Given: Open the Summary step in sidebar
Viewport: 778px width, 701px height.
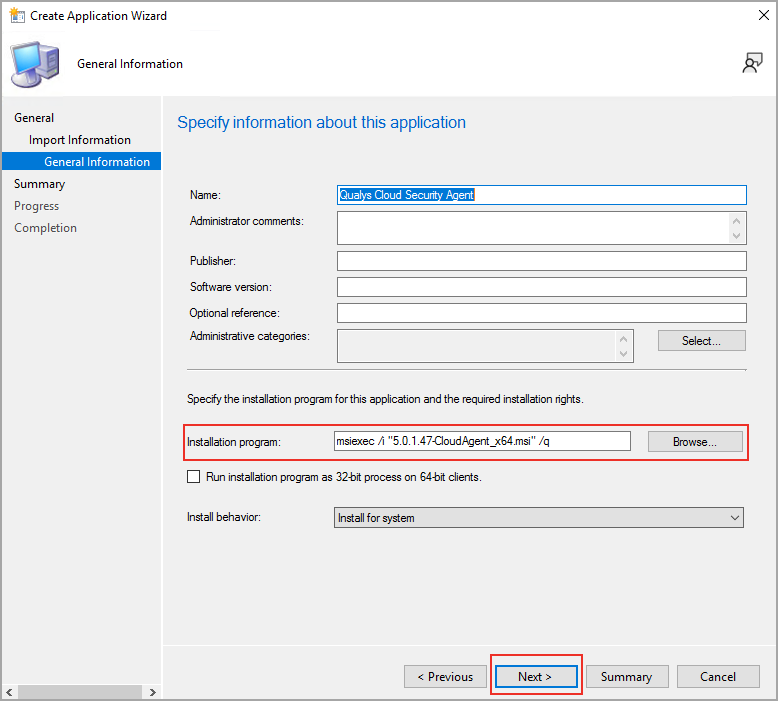Looking at the screenshot, I should (x=39, y=184).
